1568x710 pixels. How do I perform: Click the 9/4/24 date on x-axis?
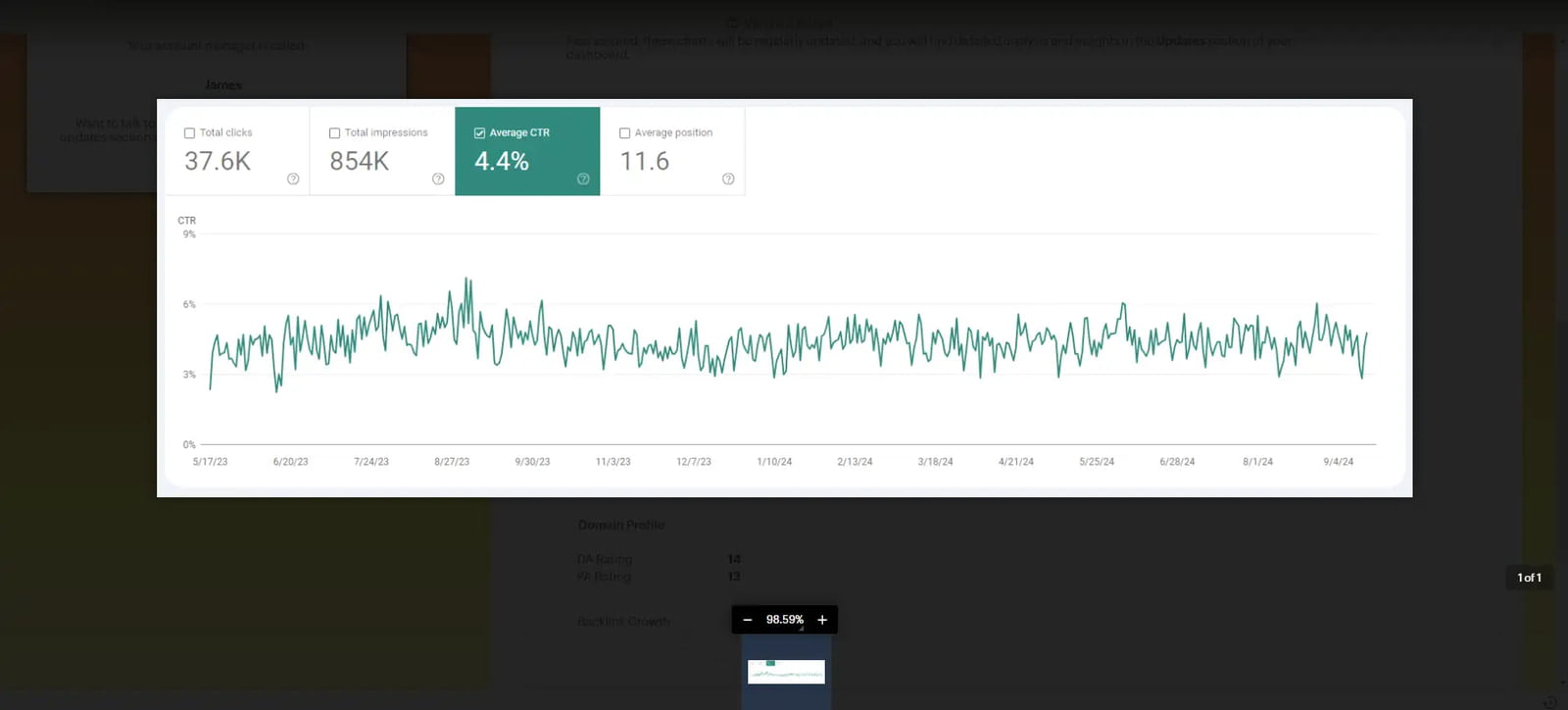pyautogui.click(x=1338, y=462)
